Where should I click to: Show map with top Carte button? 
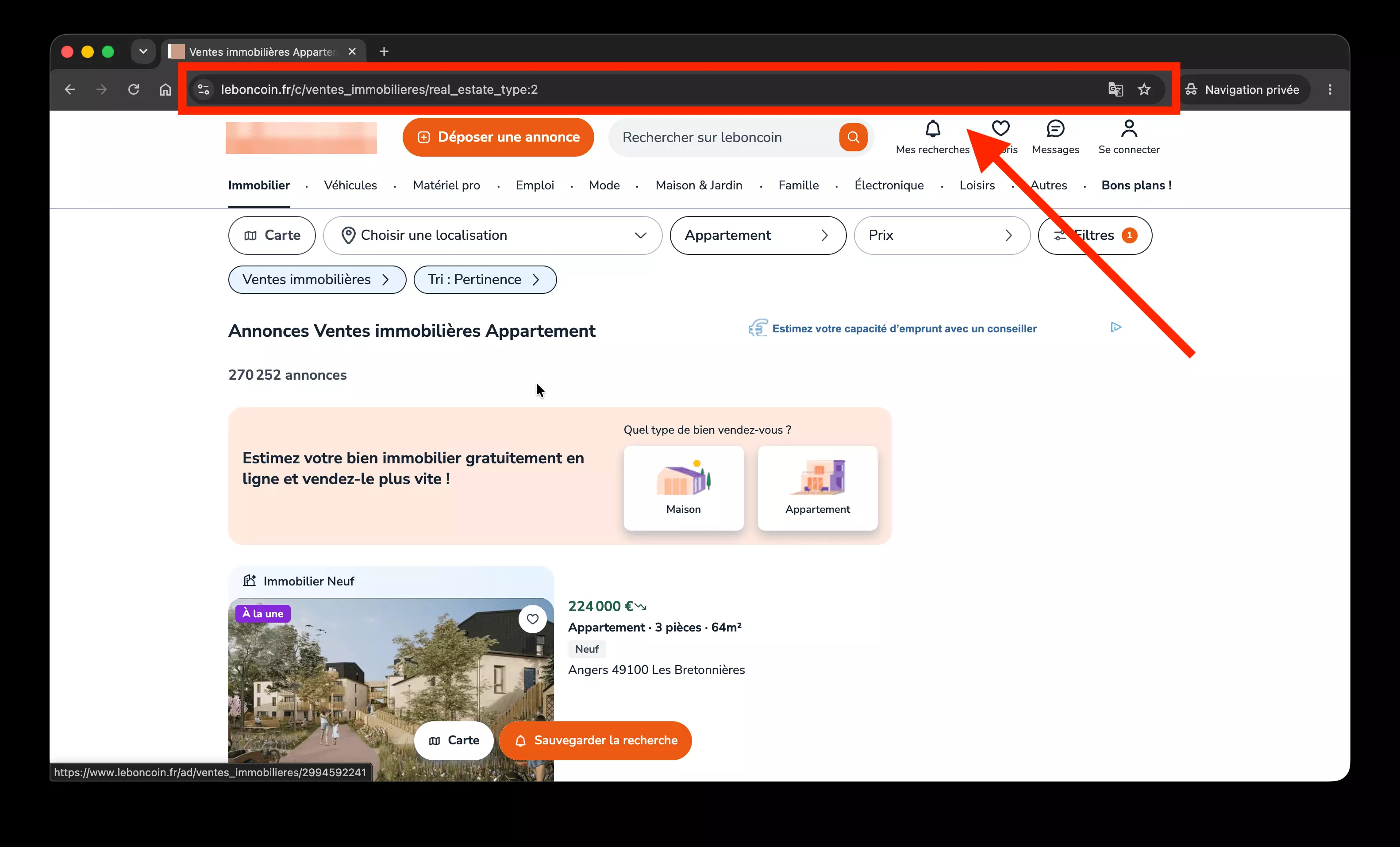point(272,235)
